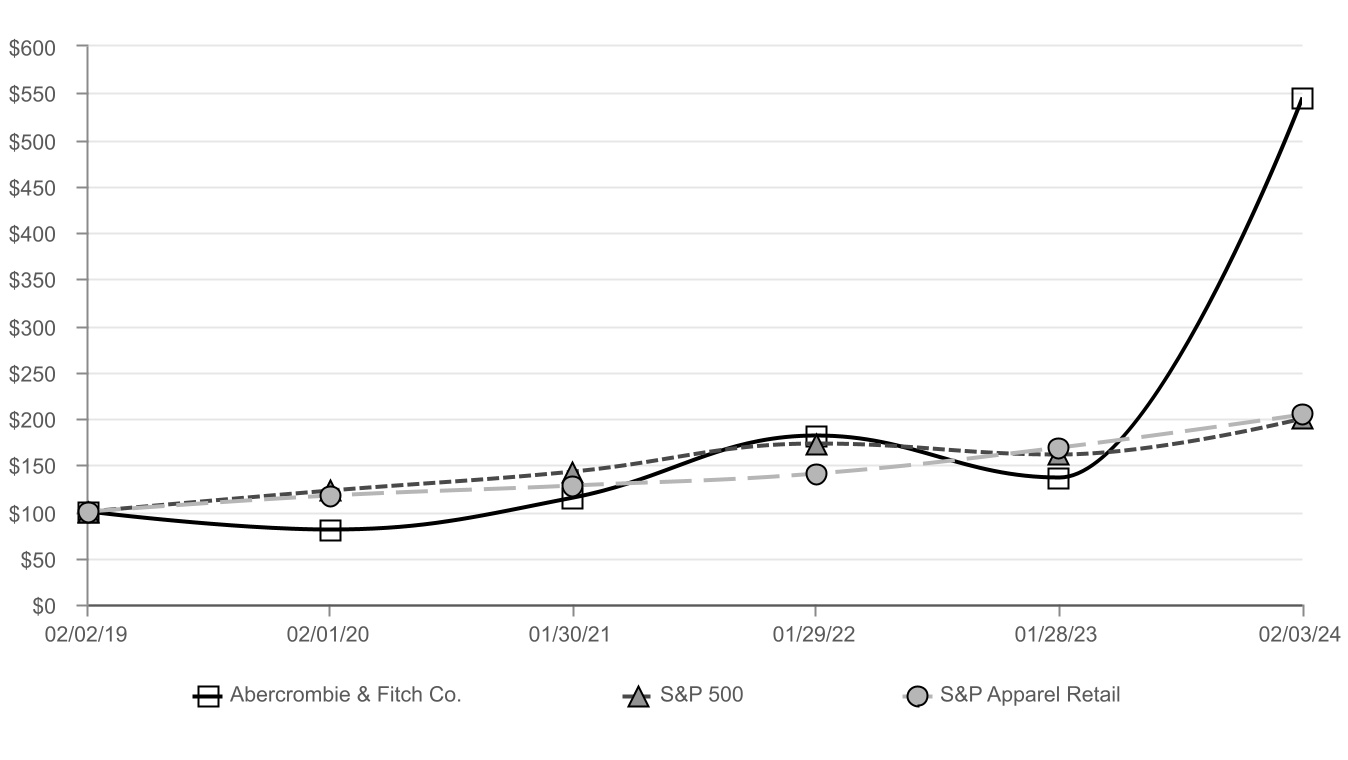This screenshot has height=760, width=1348.
Task: Select the S&P Apparel Retail circle at 02/03/24
Action: pos(1302,414)
